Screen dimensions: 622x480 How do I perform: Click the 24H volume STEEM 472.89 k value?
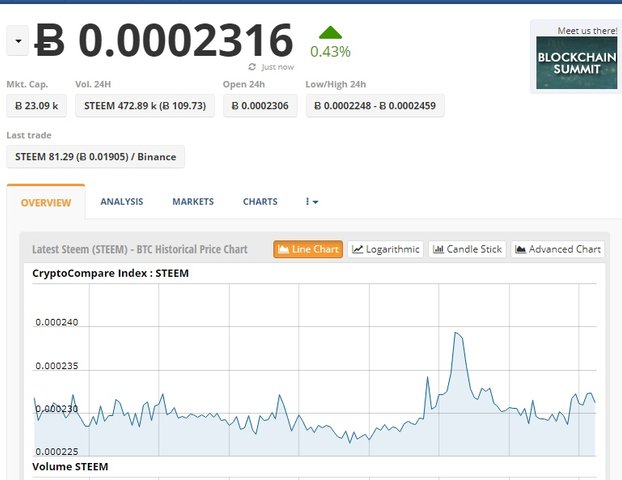click(145, 106)
